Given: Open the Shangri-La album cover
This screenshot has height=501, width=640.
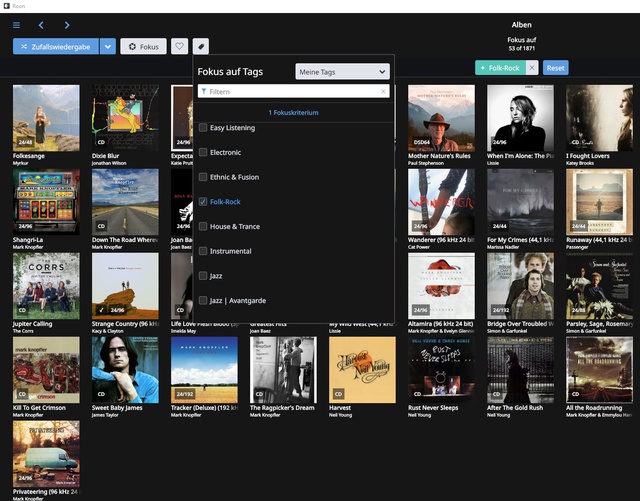Looking at the screenshot, I should point(46,202).
